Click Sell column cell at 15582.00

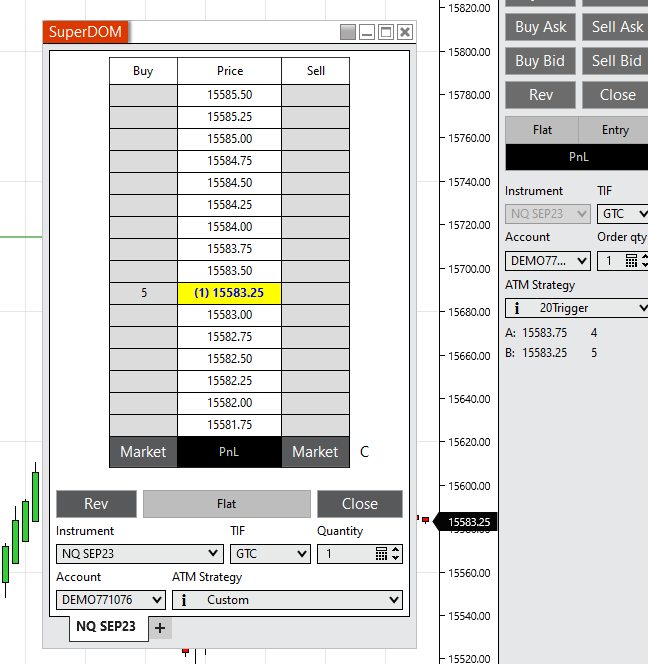point(316,403)
